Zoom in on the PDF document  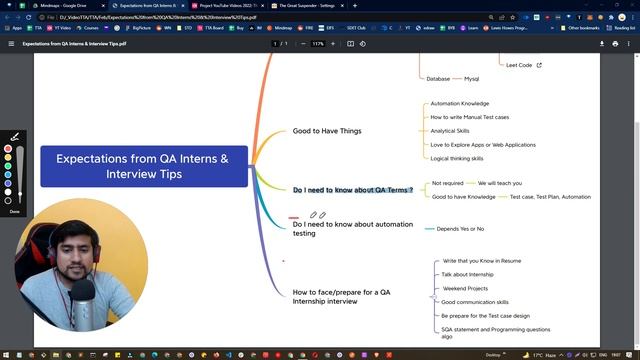pos(333,44)
